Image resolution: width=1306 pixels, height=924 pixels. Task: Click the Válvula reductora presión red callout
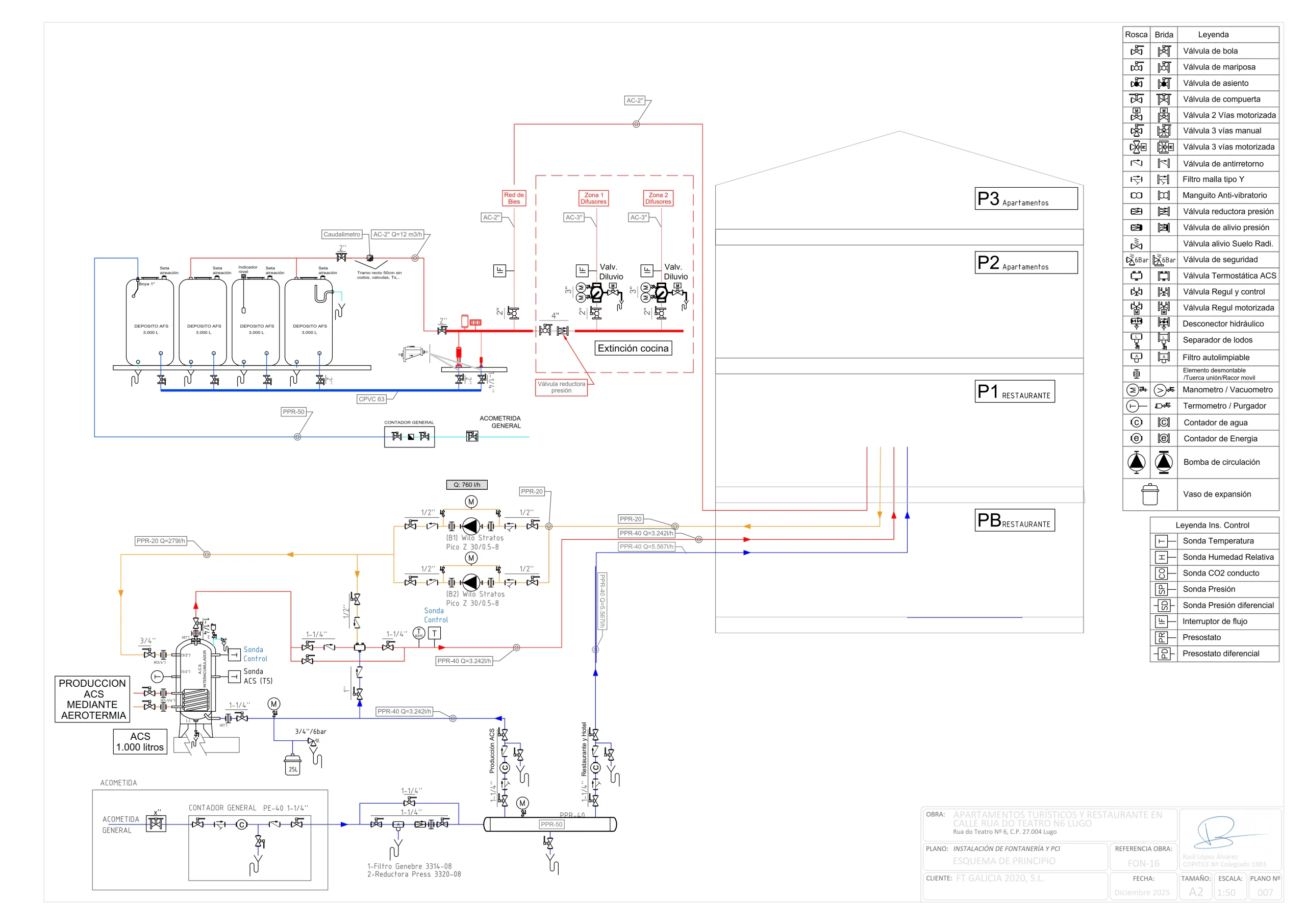561,387
